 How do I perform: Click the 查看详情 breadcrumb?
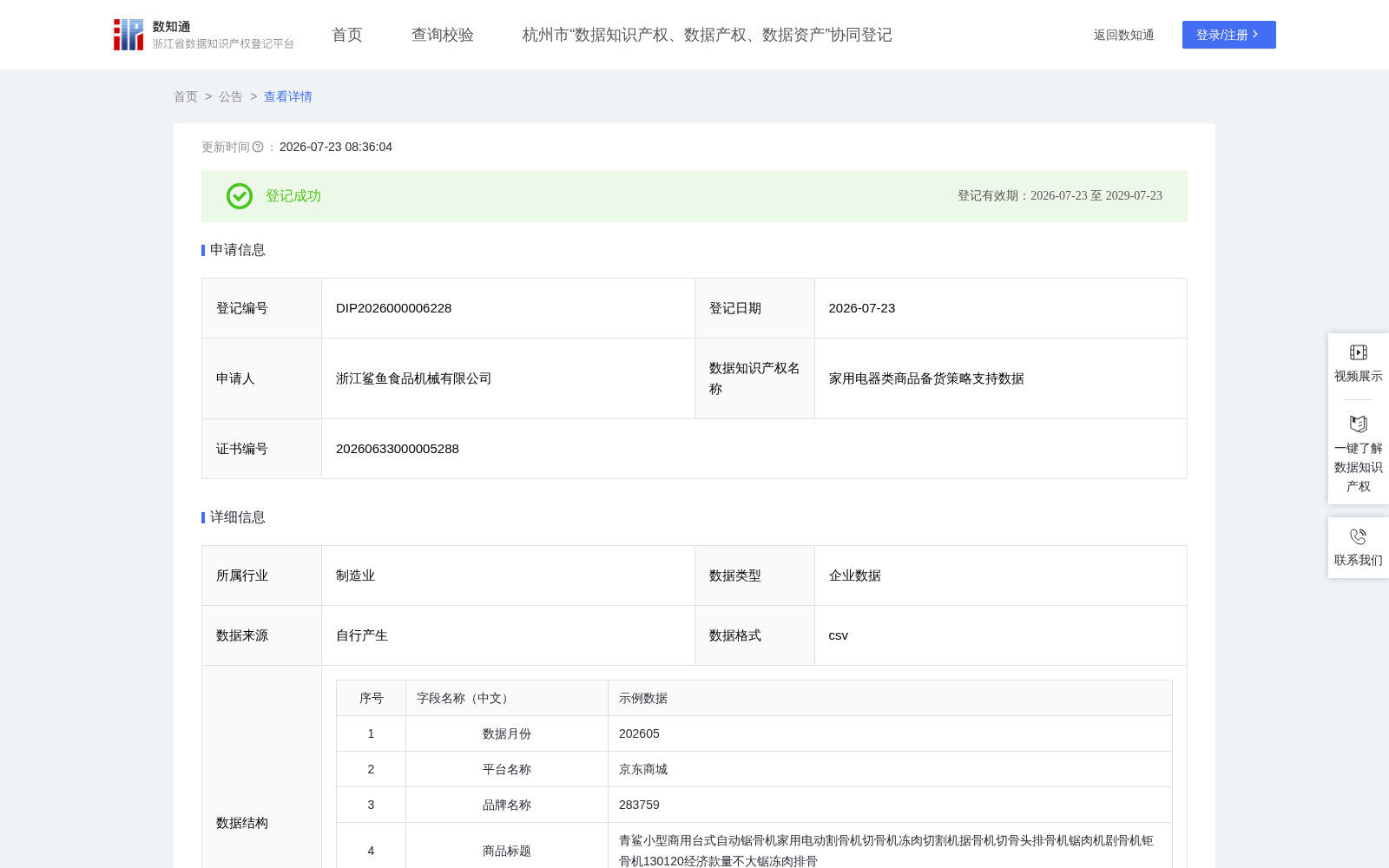[x=288, y=96]
